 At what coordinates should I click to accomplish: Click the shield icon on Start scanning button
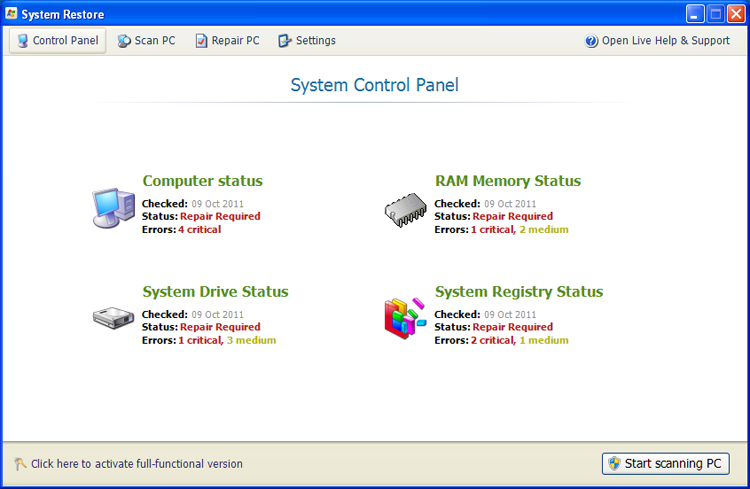[613, 464]
